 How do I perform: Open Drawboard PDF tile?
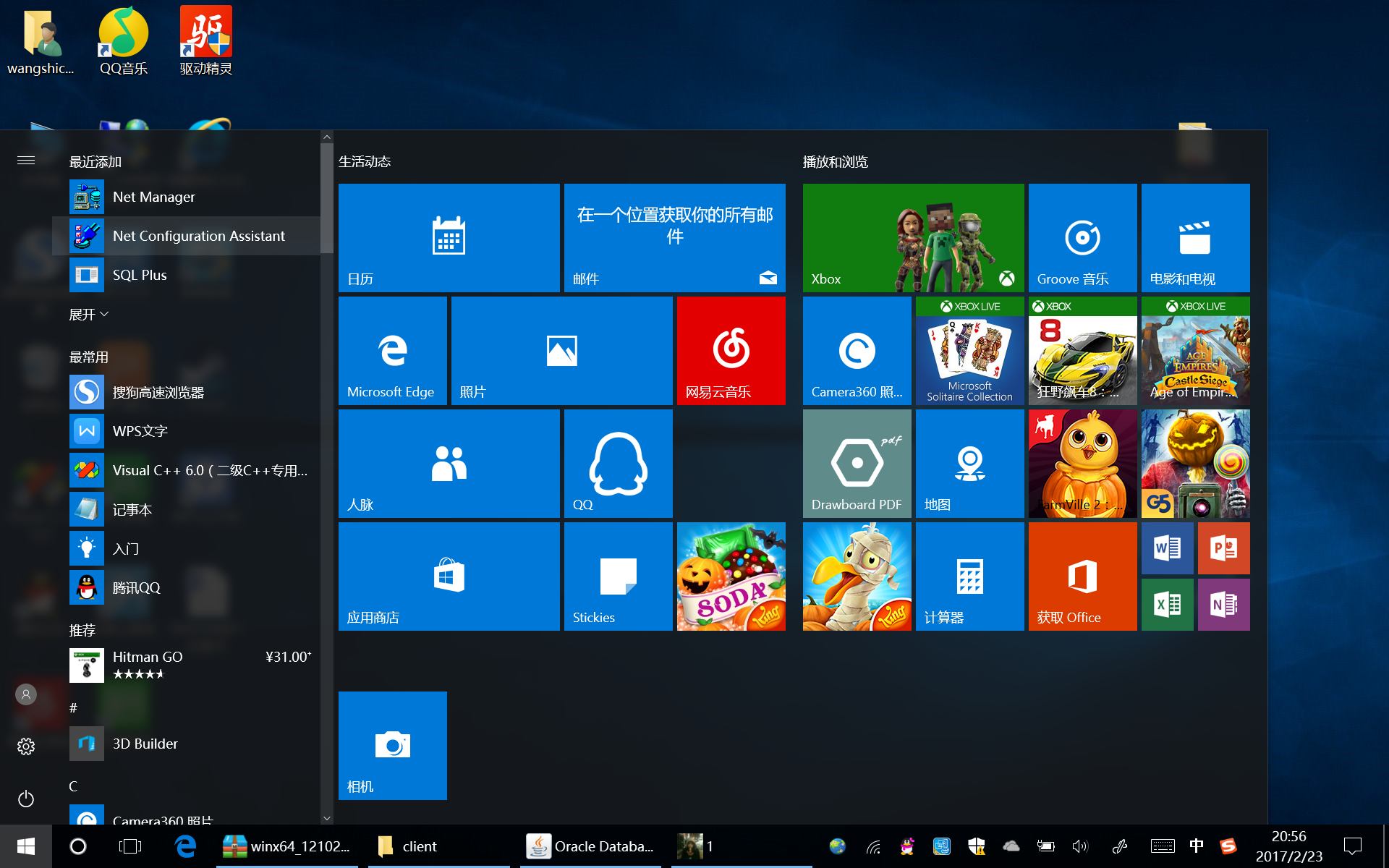[857, 463]
